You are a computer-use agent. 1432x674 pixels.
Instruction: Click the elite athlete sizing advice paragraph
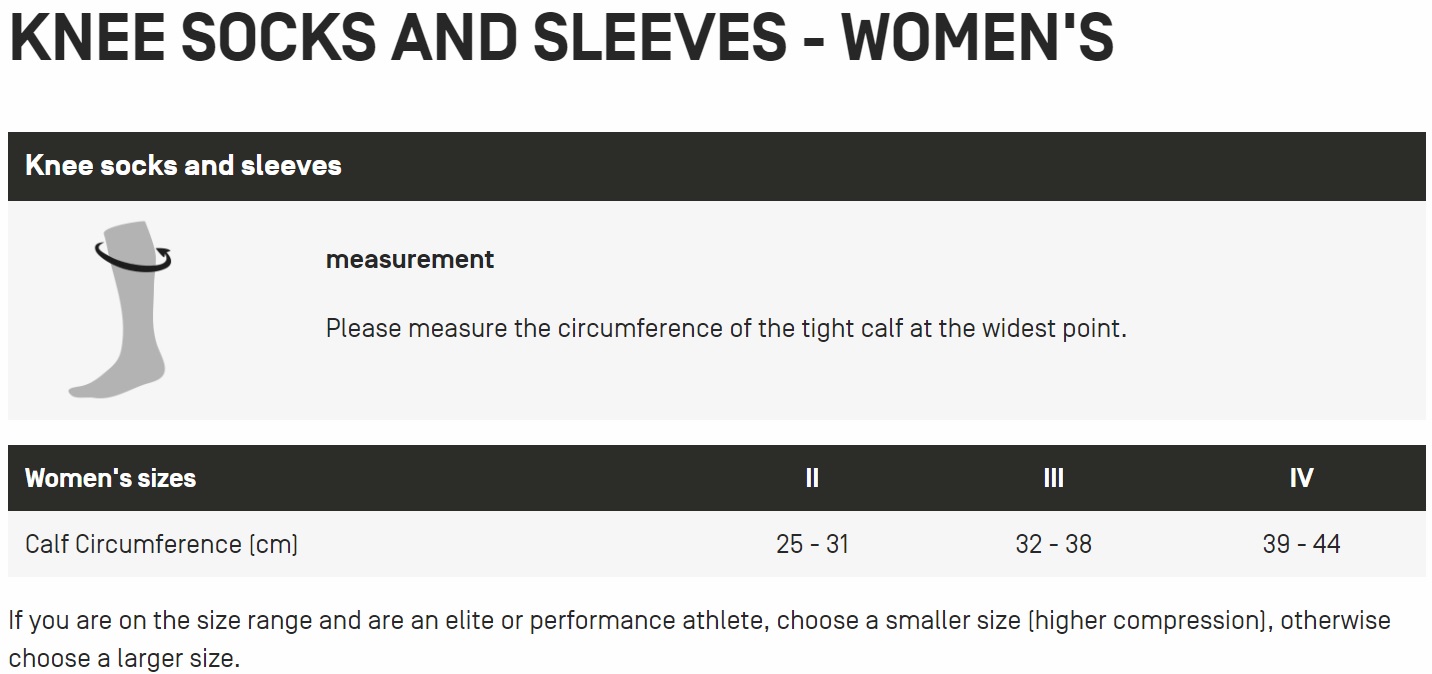click(699, 640)
